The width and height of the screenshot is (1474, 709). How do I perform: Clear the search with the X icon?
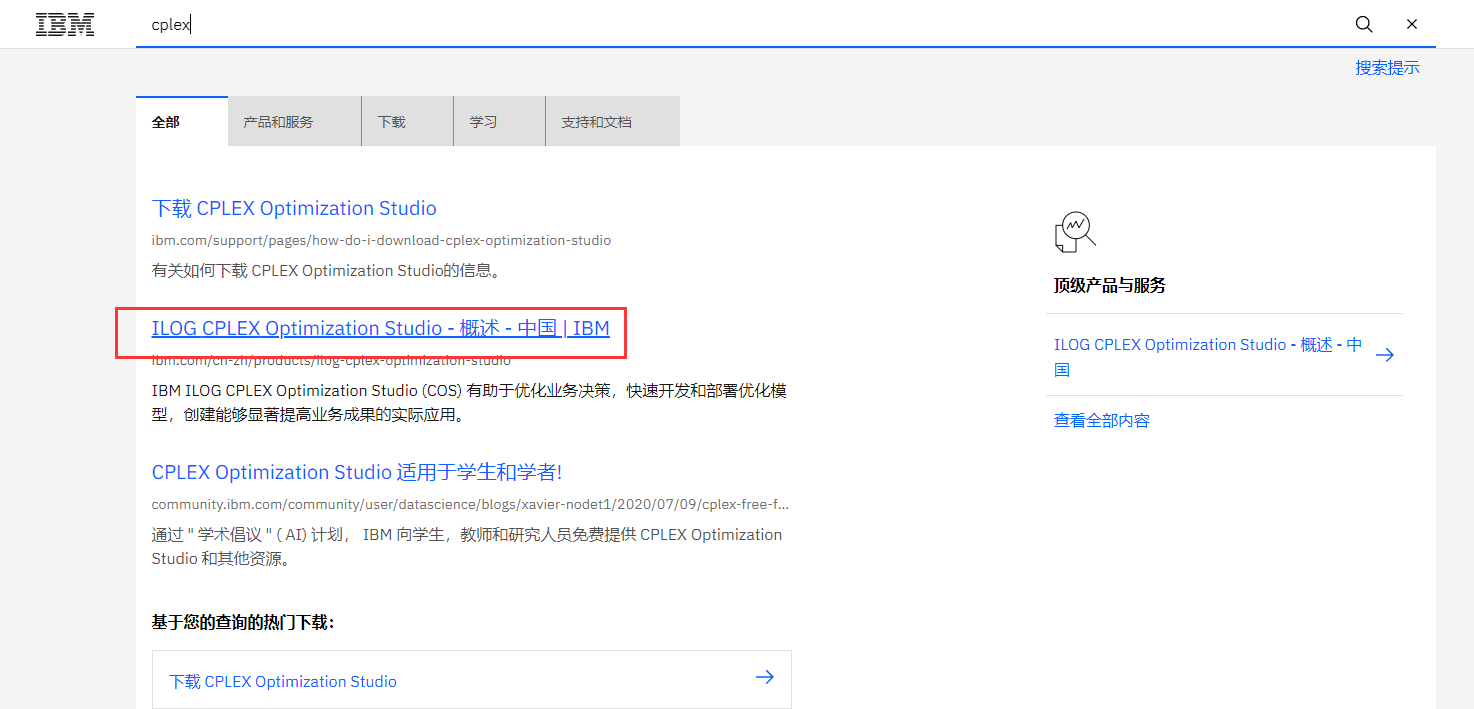(1411, 23)
